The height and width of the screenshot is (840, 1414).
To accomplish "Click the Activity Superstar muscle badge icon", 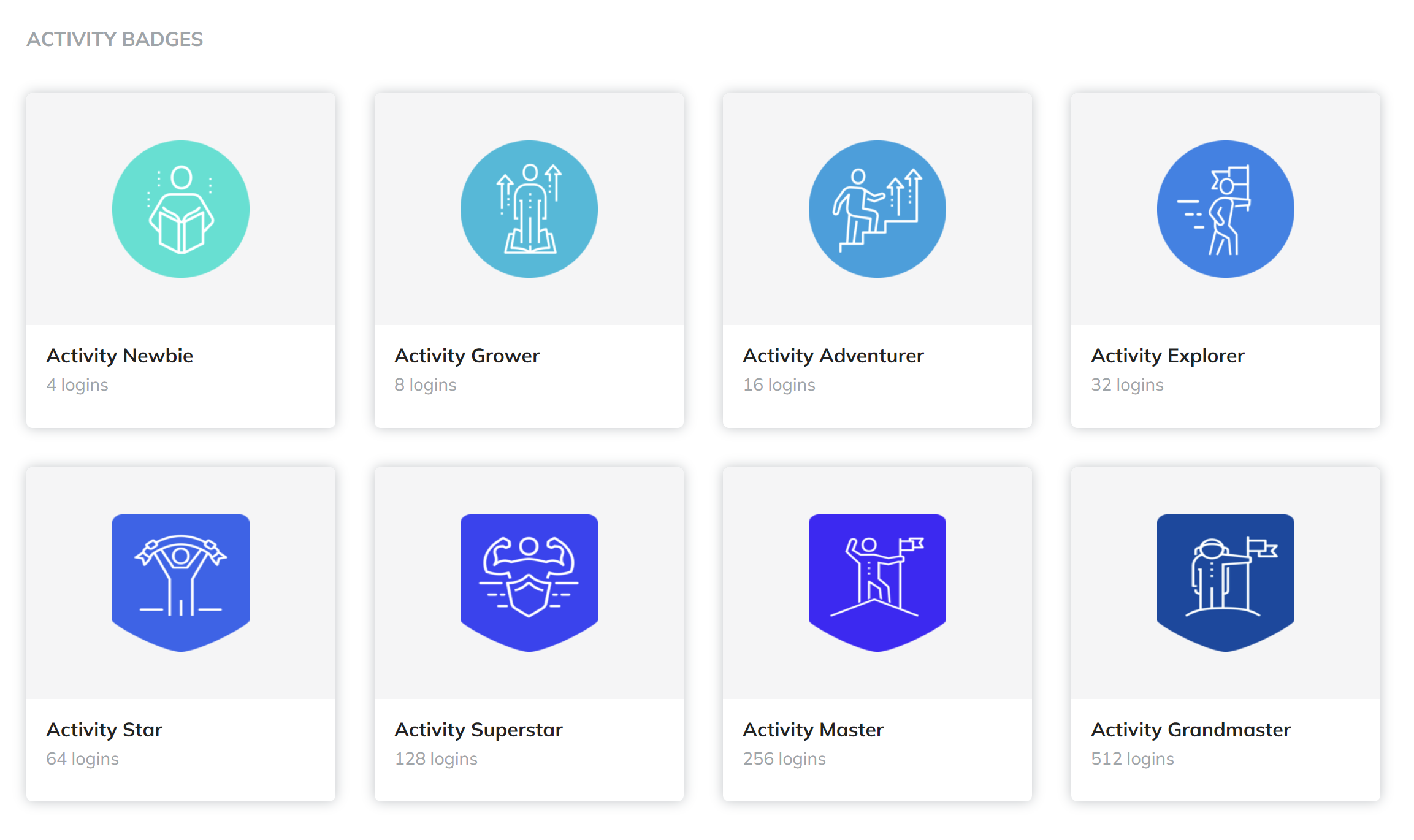I will (x=529, y=582).
